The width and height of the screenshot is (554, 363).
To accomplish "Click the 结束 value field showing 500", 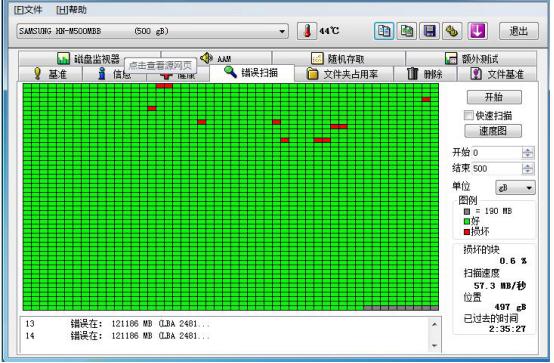I will point(497,169).
